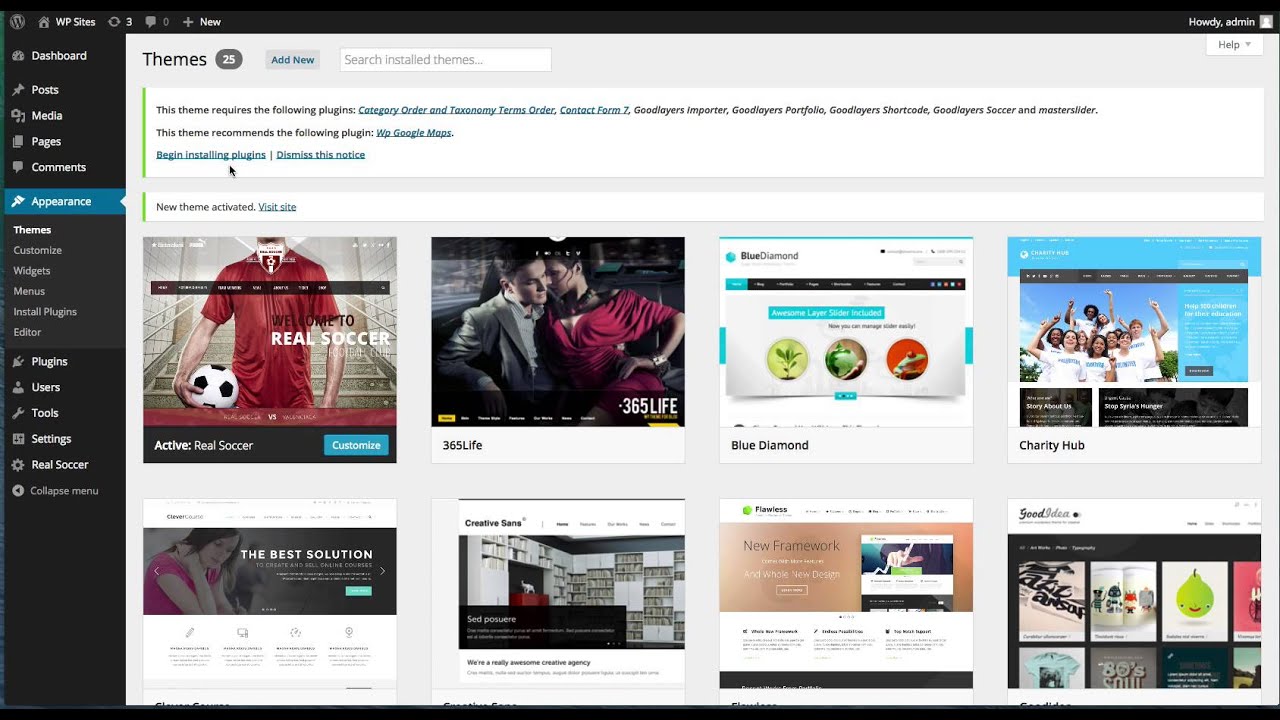
Task: Click the plus New icon in admin bar
Action: (188, 21)
